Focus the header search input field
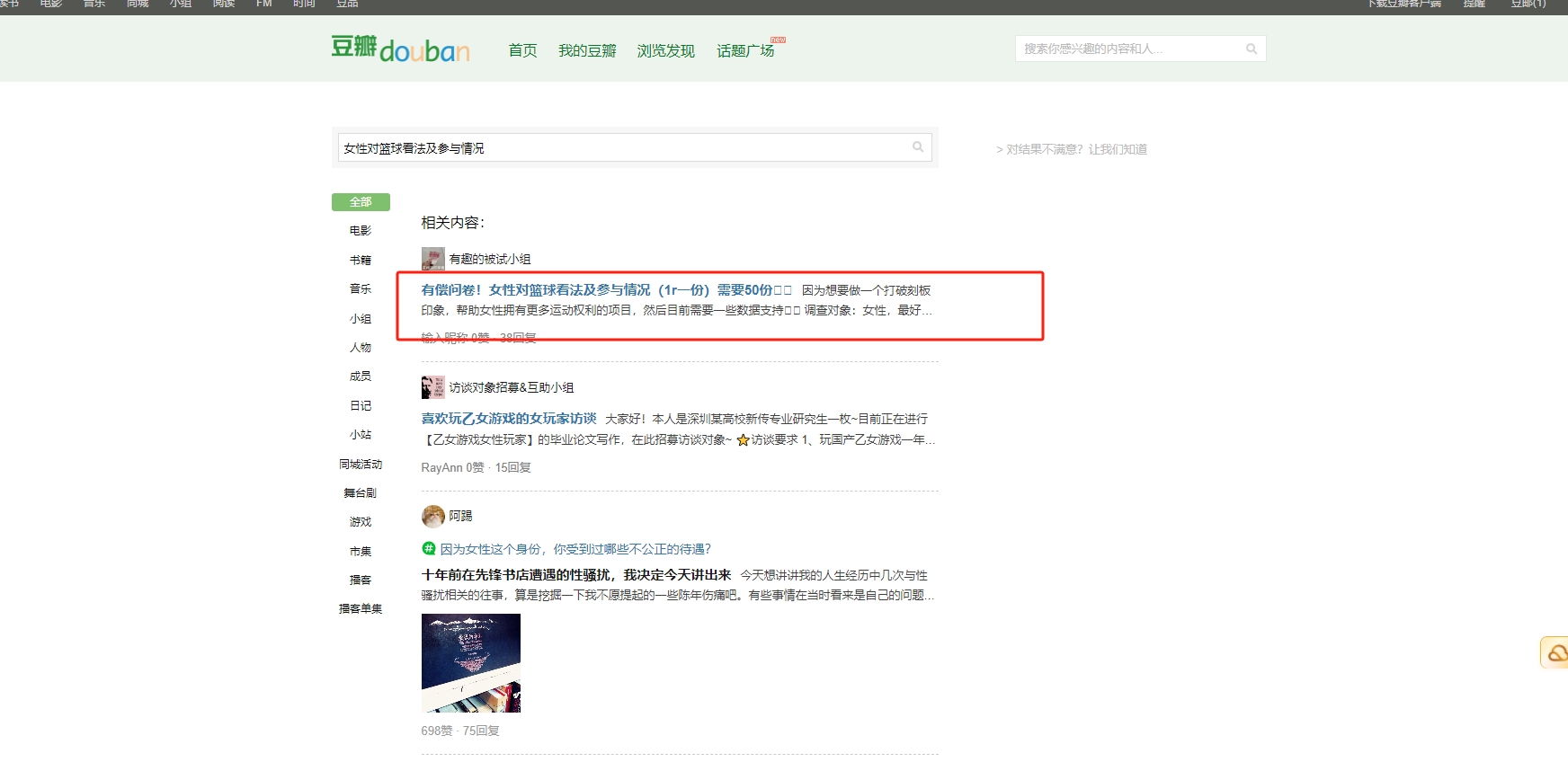Viewport: 1568px width, 762px height. 1128,49
